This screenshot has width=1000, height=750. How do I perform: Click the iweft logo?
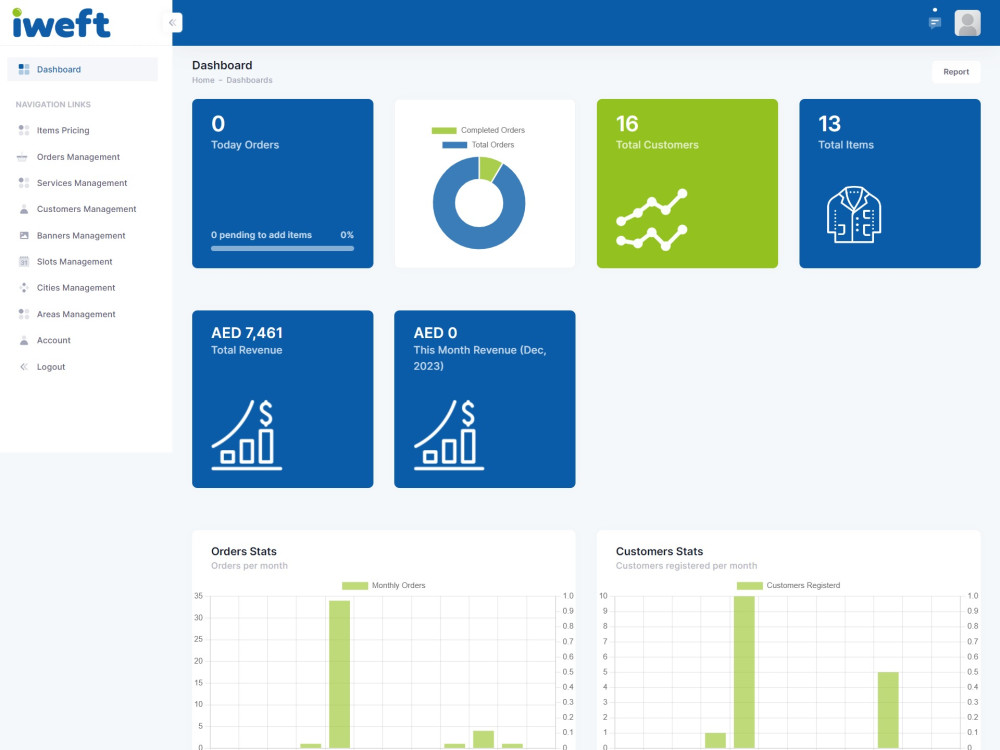61,24
